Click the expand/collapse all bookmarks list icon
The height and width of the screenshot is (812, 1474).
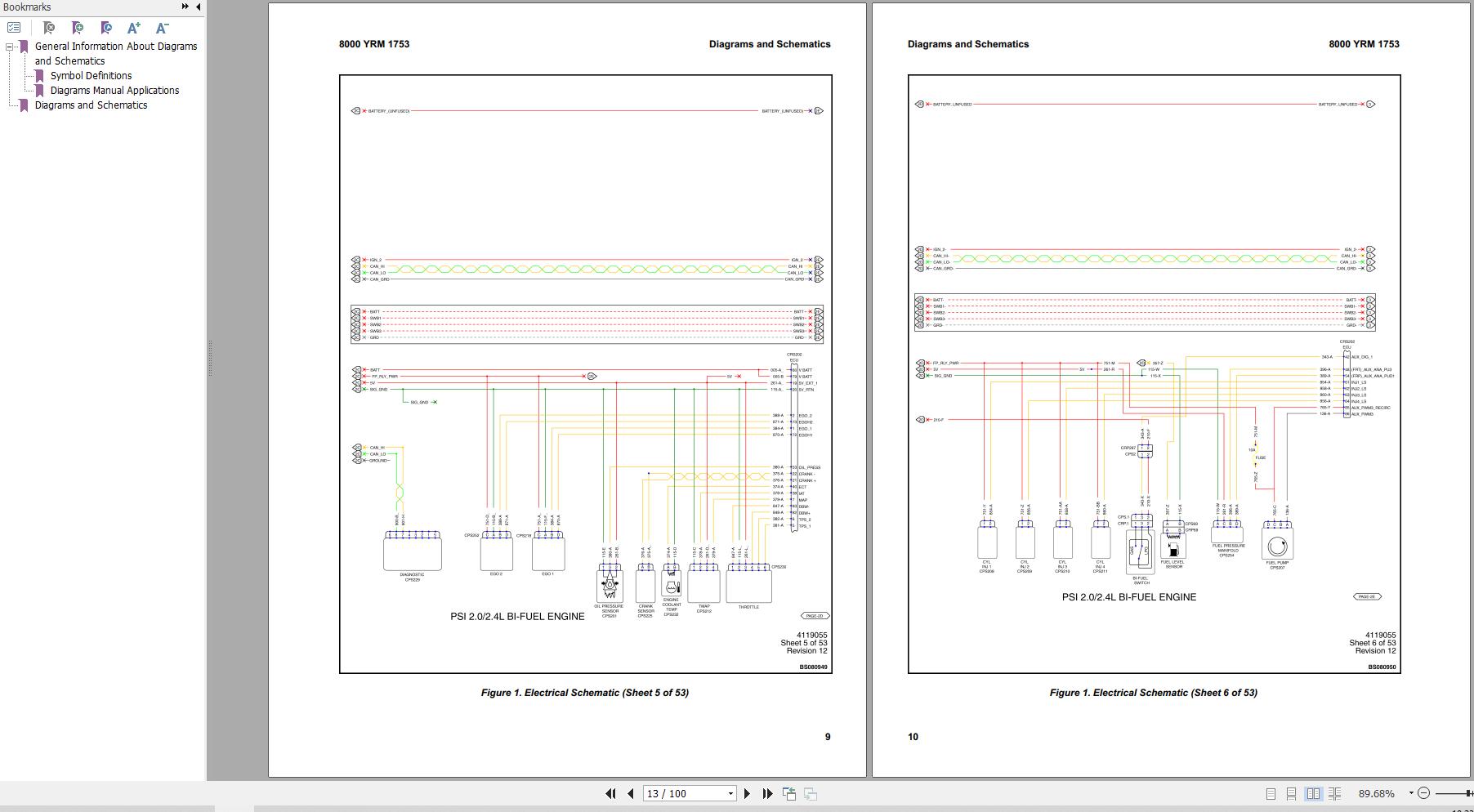pyautogui.click(x=14, y=28)
